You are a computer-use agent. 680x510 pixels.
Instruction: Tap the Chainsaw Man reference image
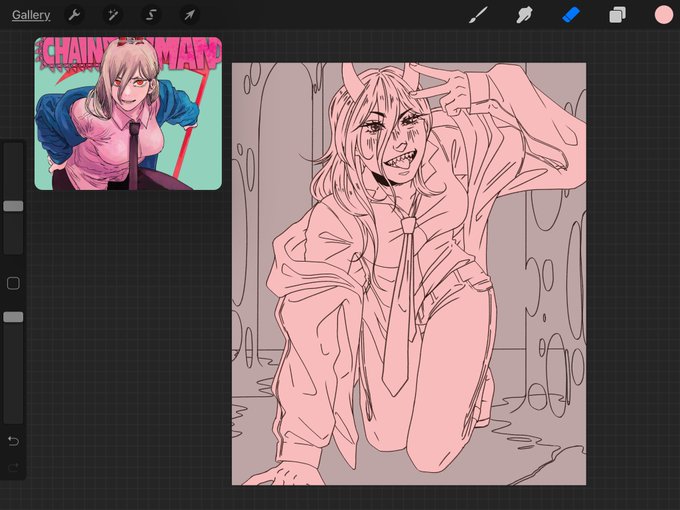(x=128, y=113)
